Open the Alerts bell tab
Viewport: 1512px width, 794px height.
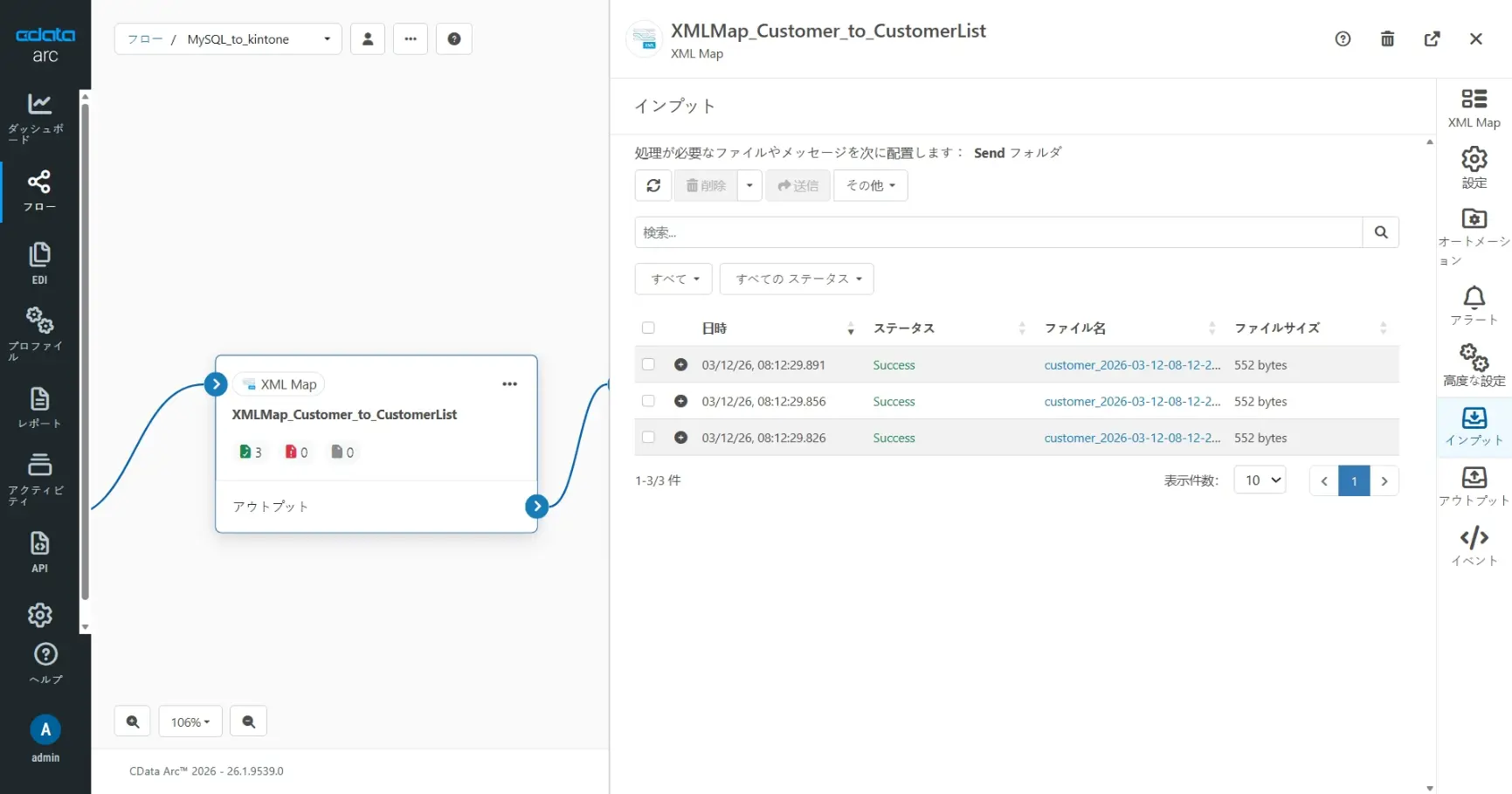pos(1474,306)
